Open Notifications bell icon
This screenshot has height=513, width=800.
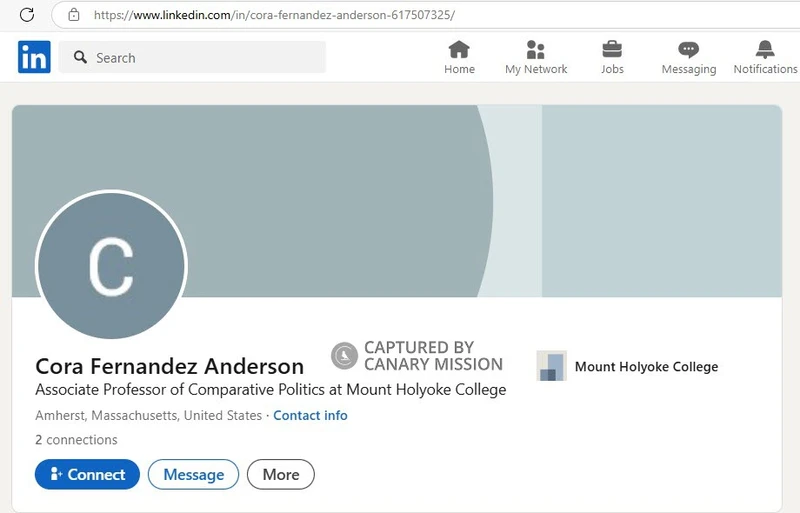[x=765, y=50]
